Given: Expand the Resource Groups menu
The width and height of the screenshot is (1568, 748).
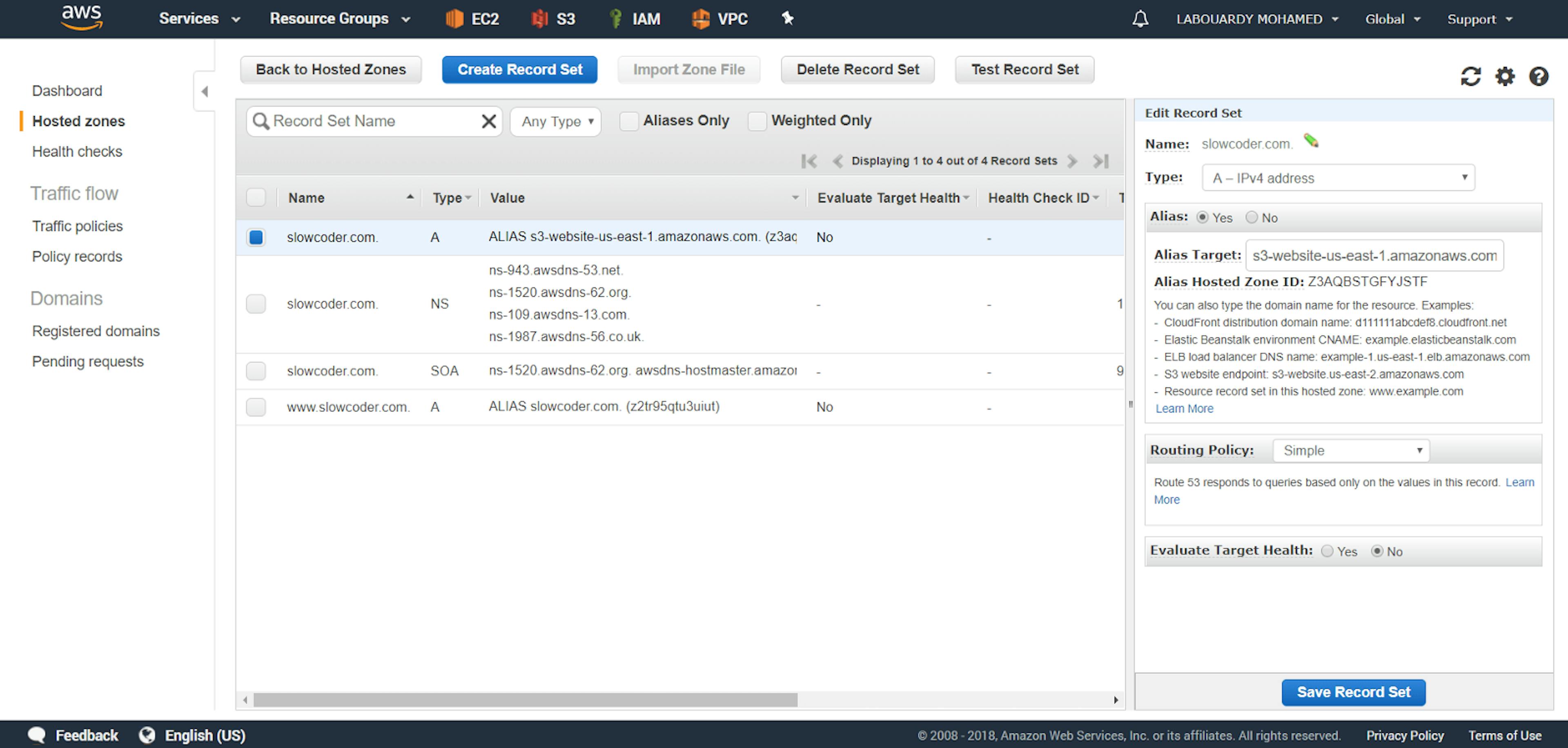Looking at the screenshot, I should 340,19.
